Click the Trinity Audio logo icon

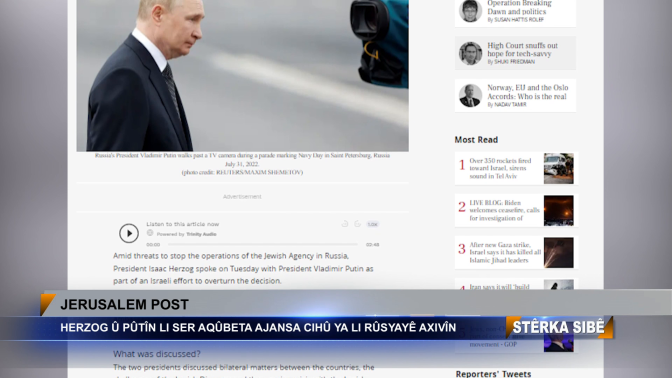pyautogui.click(x=150, y=233)
